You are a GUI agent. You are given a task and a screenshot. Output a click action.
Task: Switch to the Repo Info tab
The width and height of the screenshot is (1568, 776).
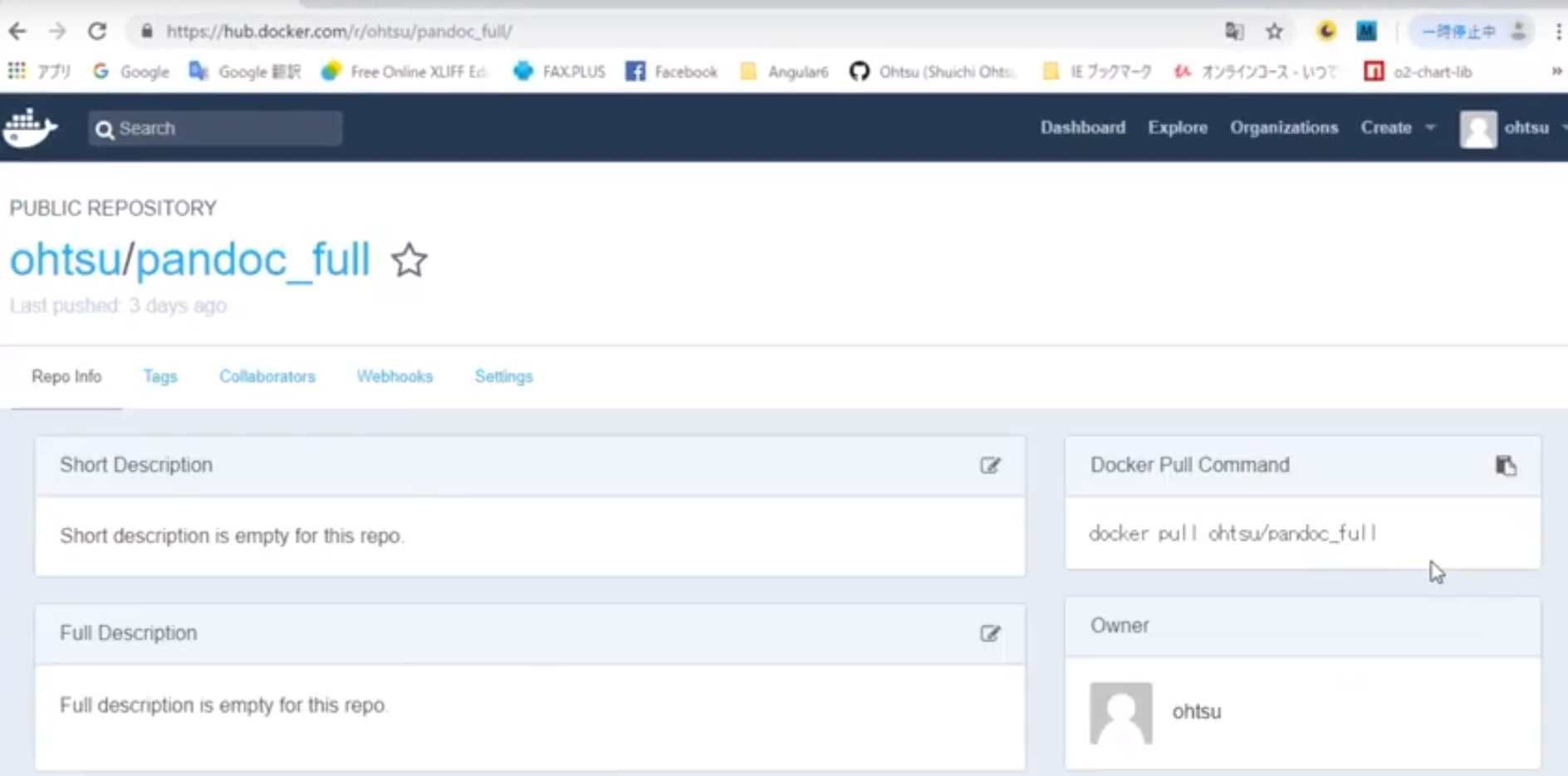[x=66, y=376]
